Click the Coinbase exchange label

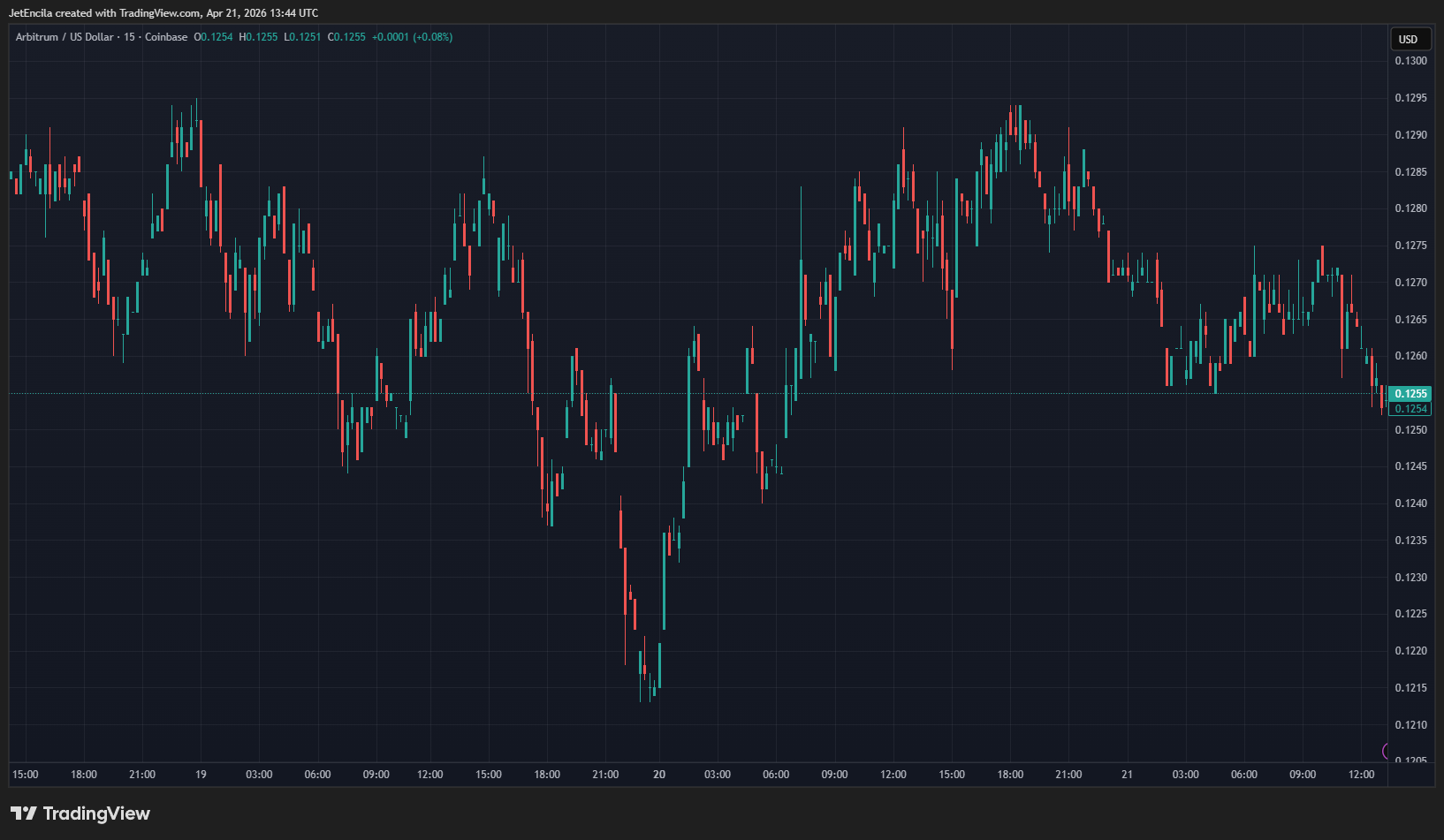(166, 37)
